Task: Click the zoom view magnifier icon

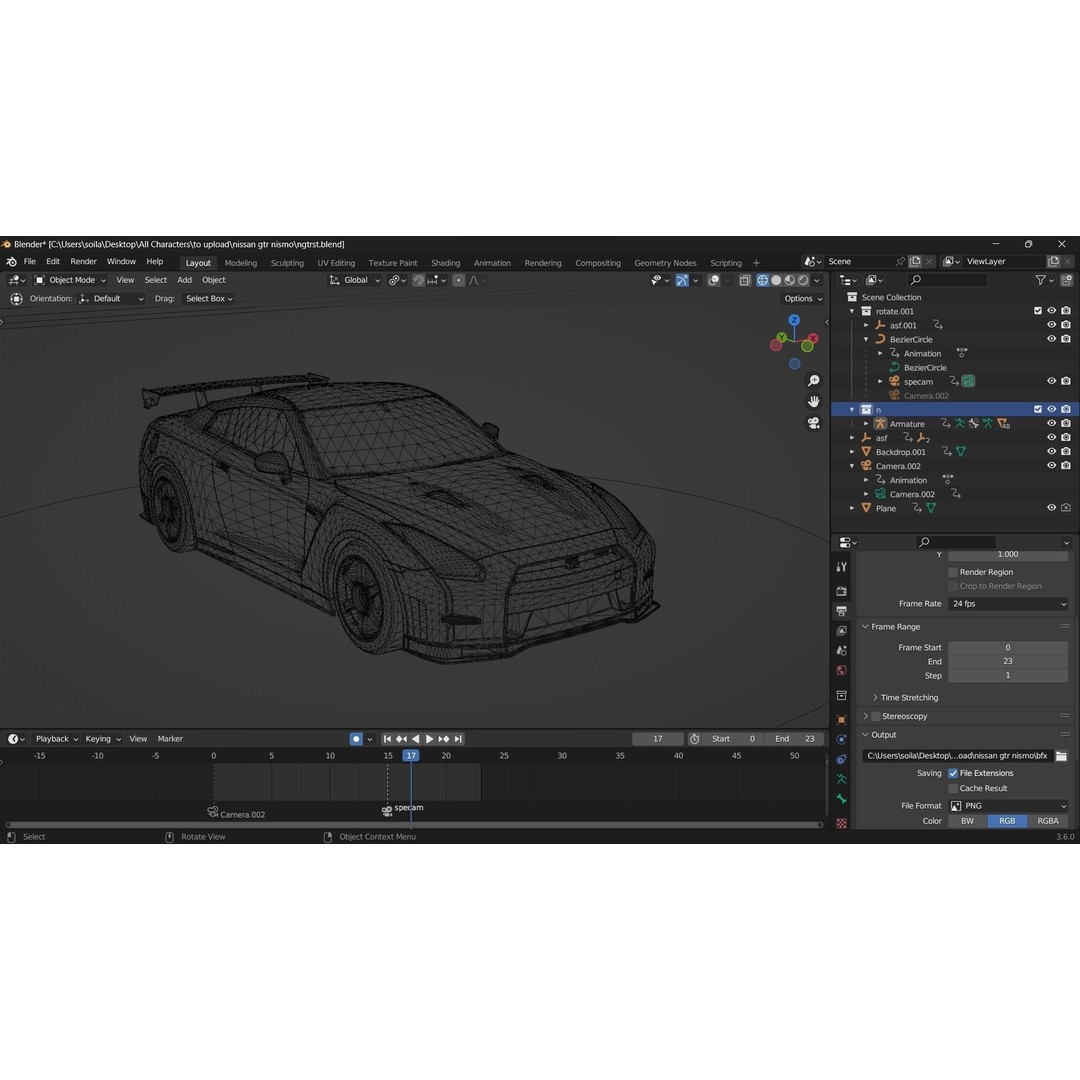Action: [813, 381]
